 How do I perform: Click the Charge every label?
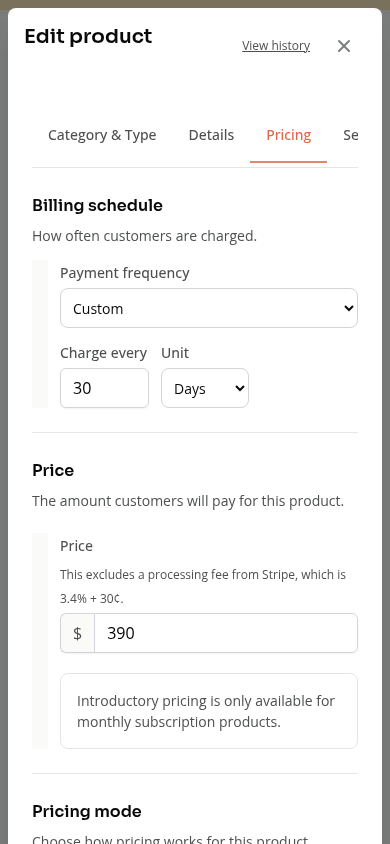pos(103,353)
